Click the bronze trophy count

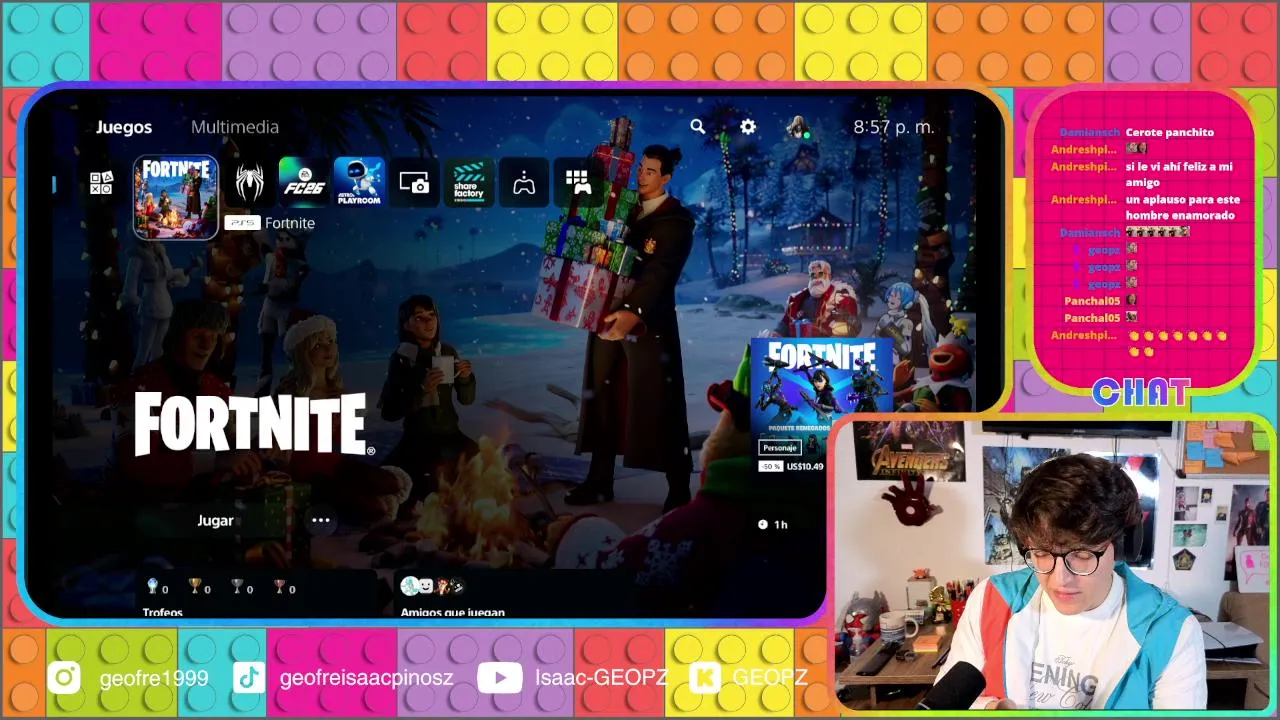285,588
